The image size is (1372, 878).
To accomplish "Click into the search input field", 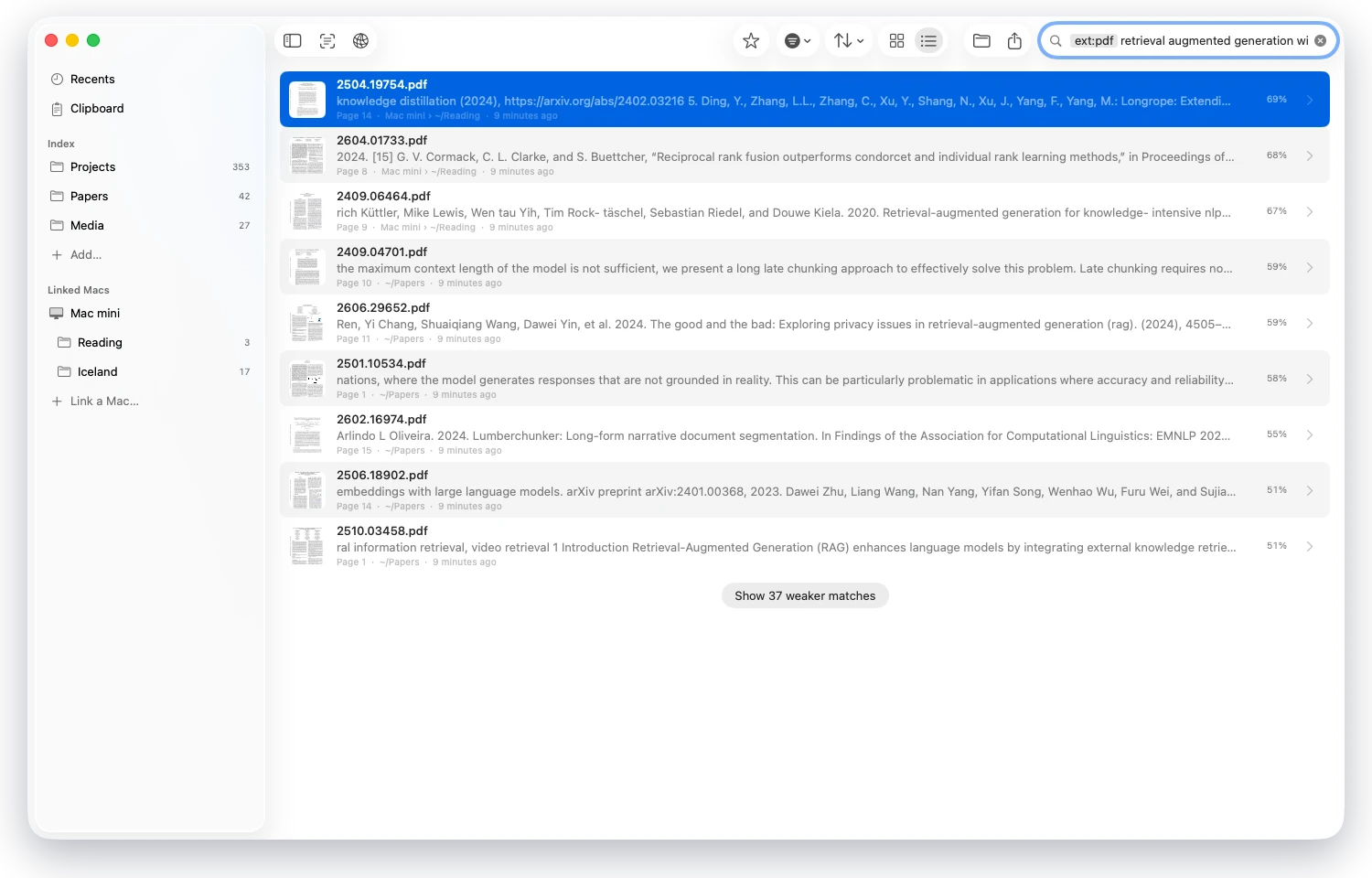I will point(1189,40).
